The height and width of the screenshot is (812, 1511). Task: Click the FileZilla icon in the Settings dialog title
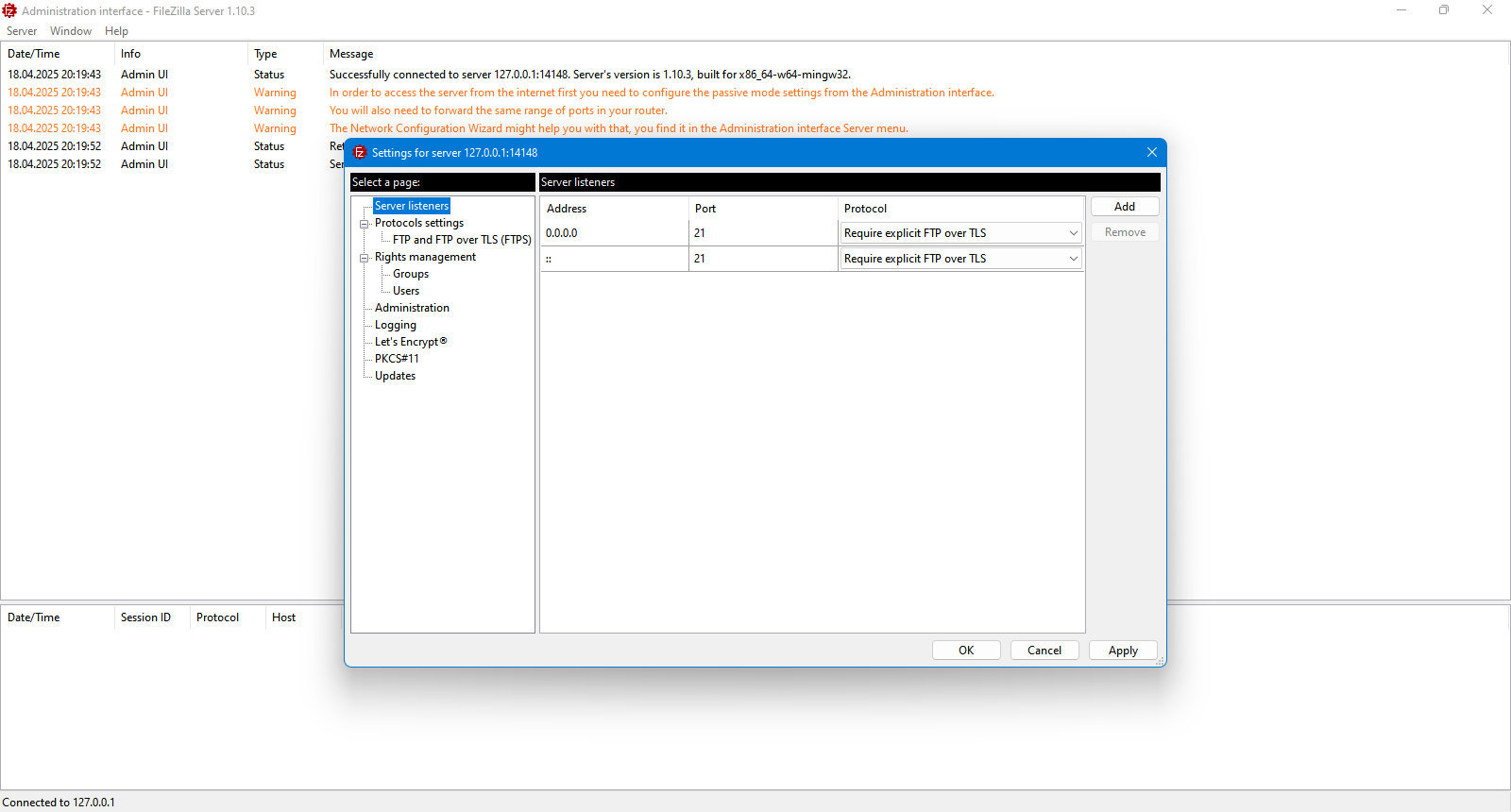pyautogui.click(x=360, y=152)
